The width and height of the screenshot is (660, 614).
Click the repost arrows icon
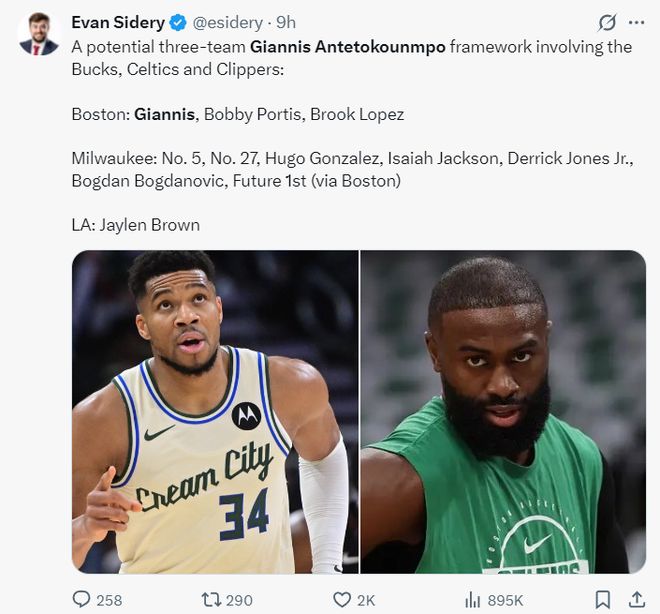pos(211,599)
